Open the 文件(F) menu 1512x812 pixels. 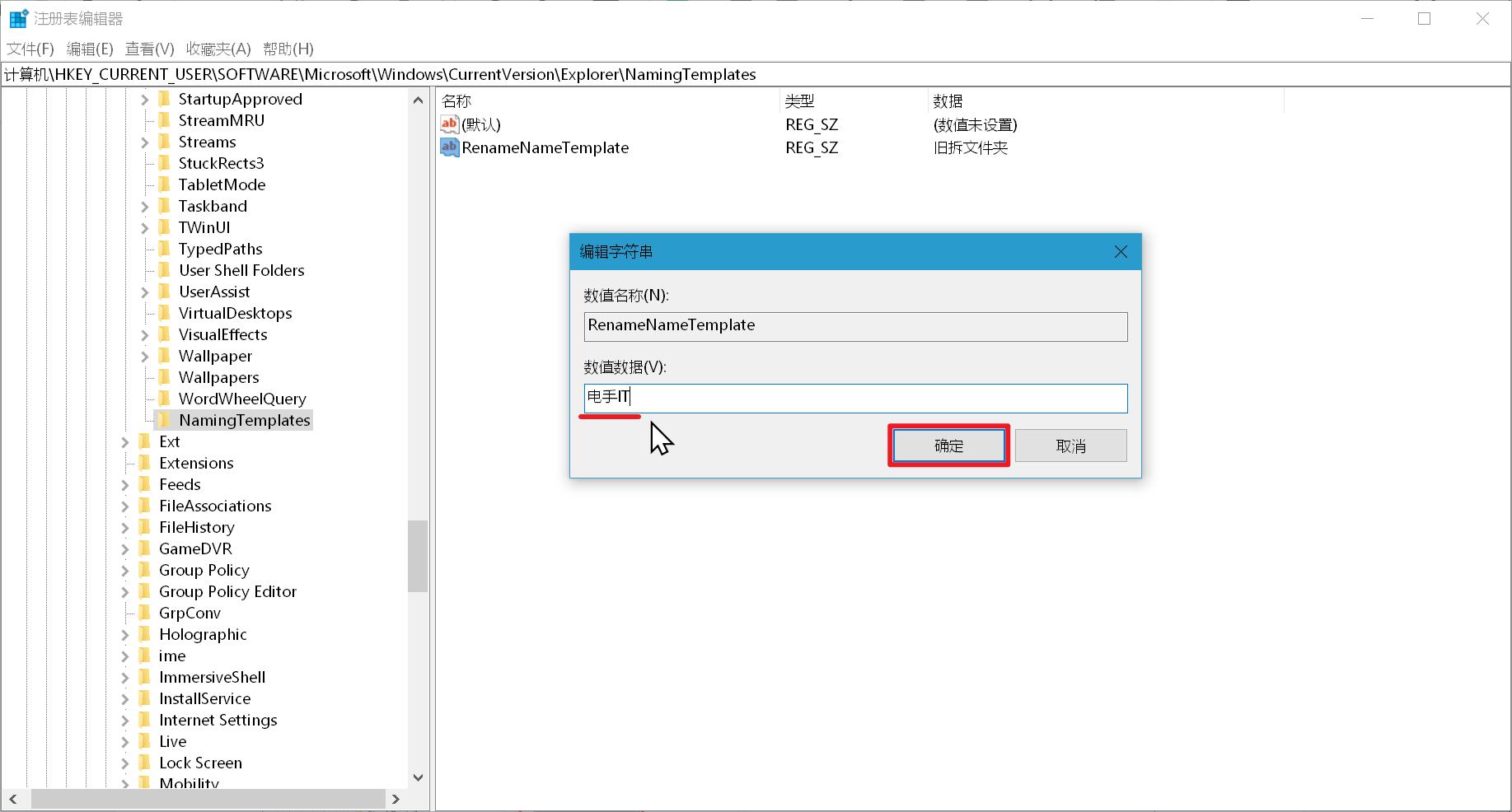[30, 49]
